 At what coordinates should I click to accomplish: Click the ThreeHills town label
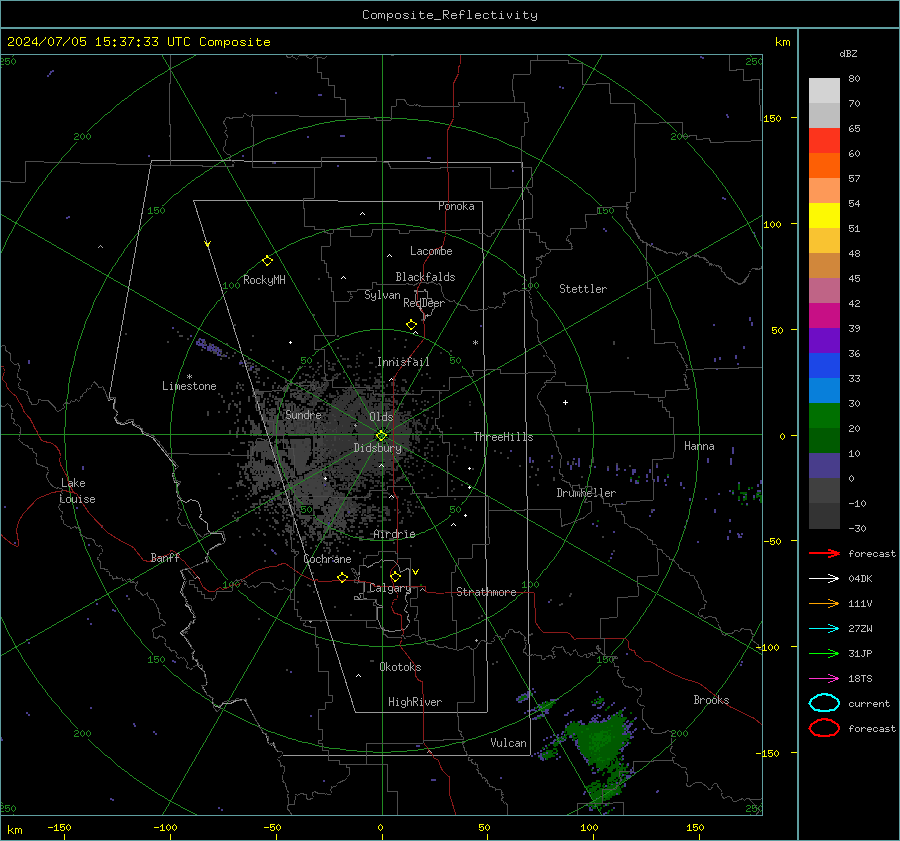(503, 437)
